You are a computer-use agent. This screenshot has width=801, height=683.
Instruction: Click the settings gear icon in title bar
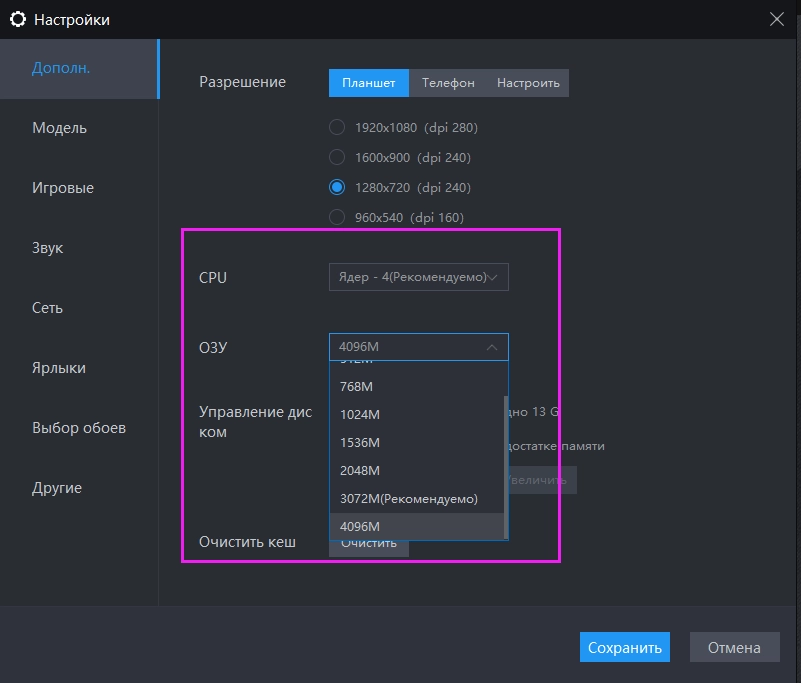pyautogui.click(x=18, y=19)
